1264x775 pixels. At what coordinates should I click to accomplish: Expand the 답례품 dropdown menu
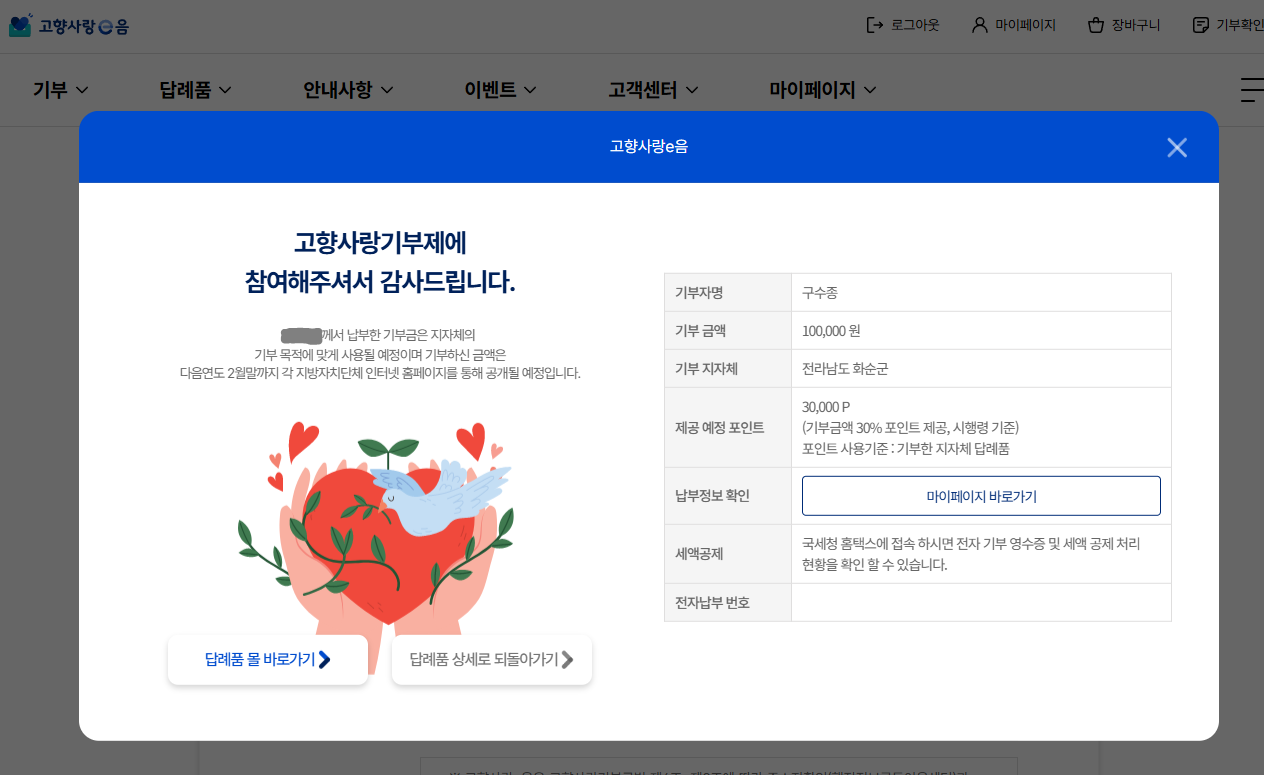195,89
